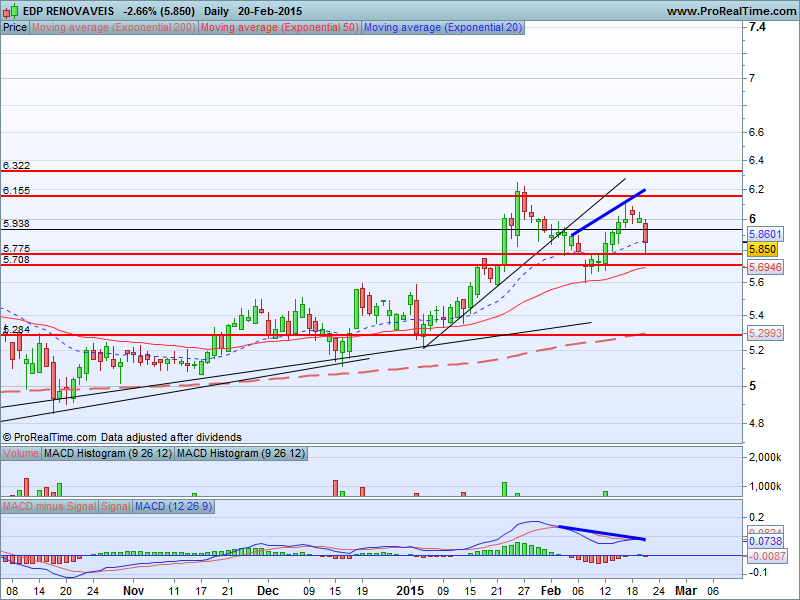Select the Price legend label
This screenshot has width=800, height=600.
click(15, 28)
